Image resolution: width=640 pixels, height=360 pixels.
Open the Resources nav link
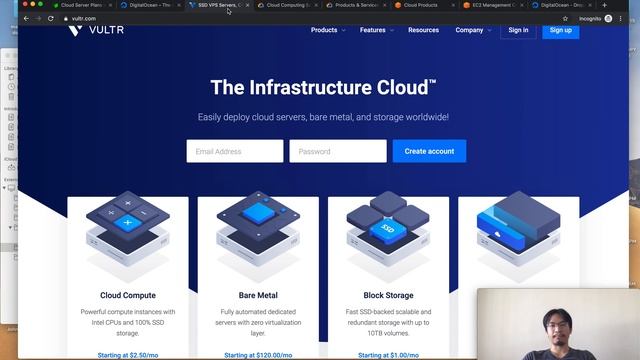(423, 30)
